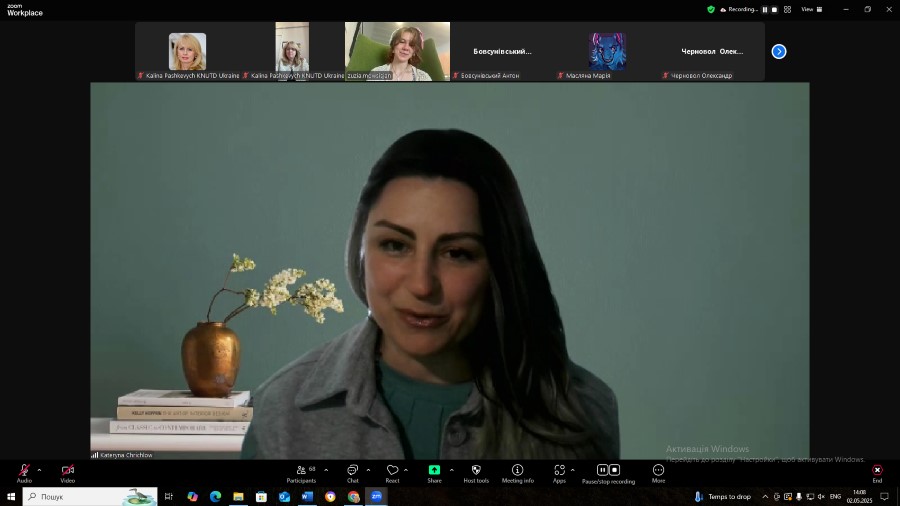Show hidden system tray icons

(x=765, y=497)
